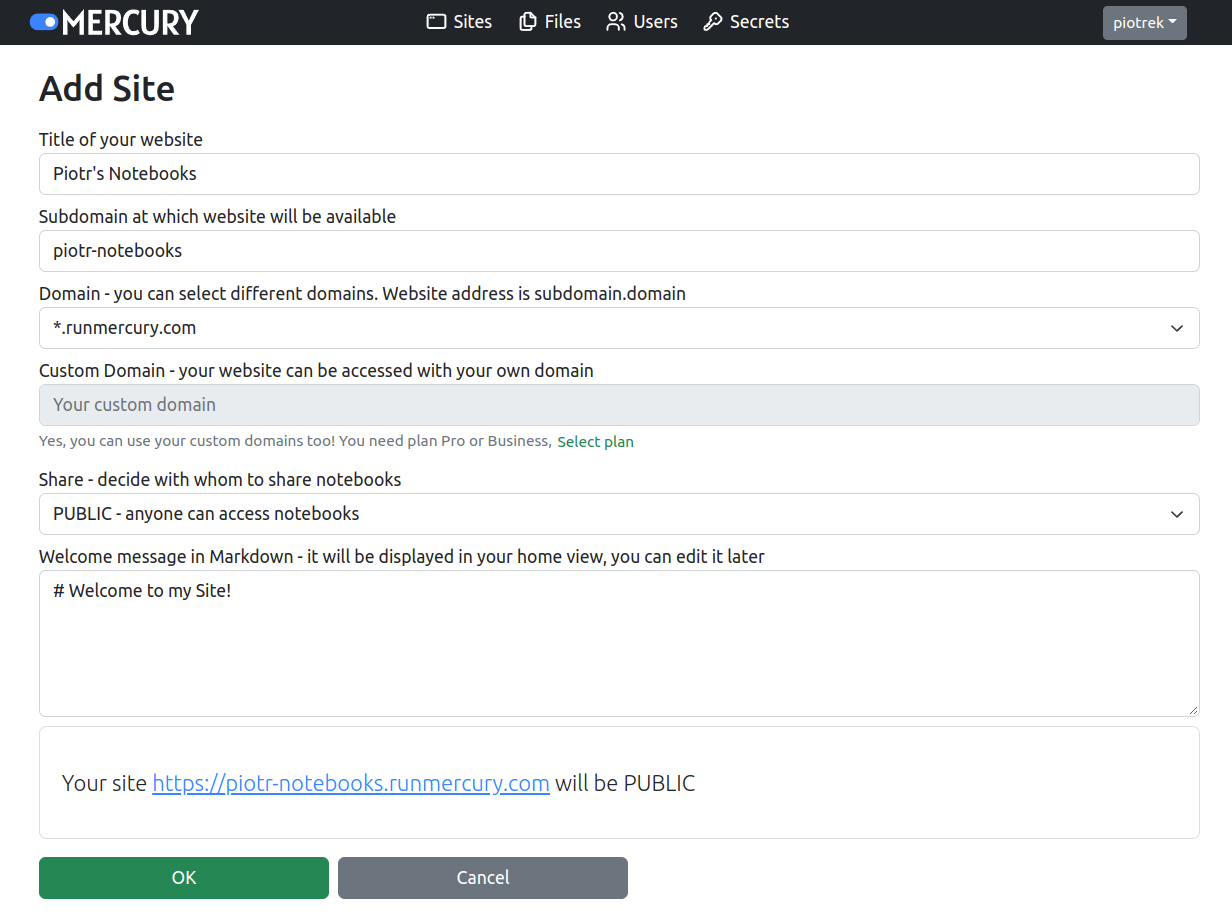The height and width of the screenshot is (921, 1232).
Task: Click the textarea resize handle
Action: pyautogui.click(x=1193, y=710)
